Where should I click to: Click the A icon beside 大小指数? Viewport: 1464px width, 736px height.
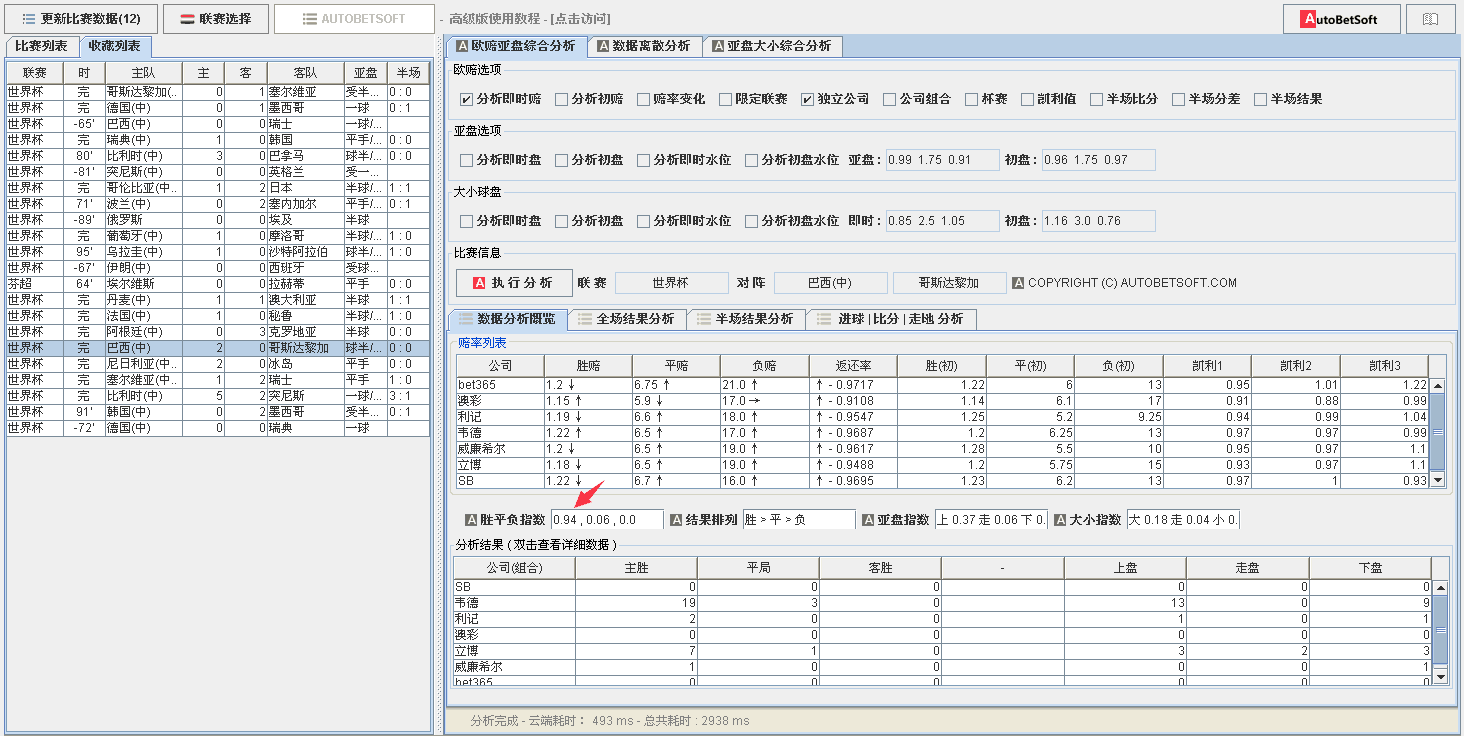coord(1060,520)
